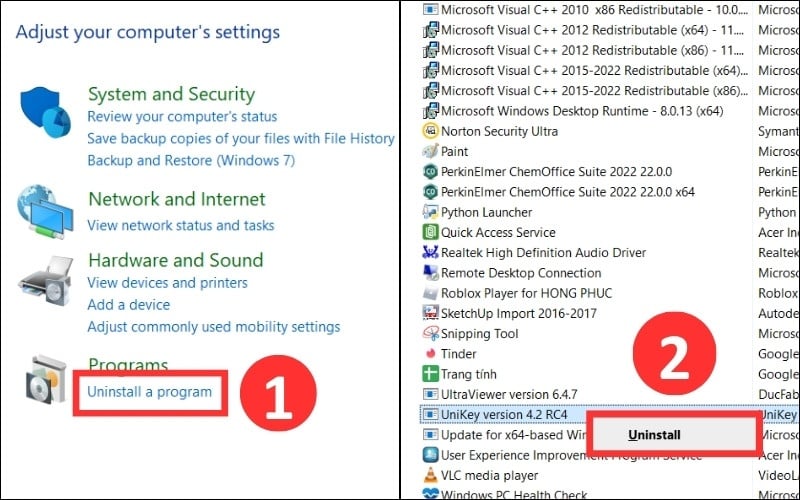Click the Realtek Audio Driver icon
Image resolution: width=800 pixels, height=500 pixels.
(430, 253)
